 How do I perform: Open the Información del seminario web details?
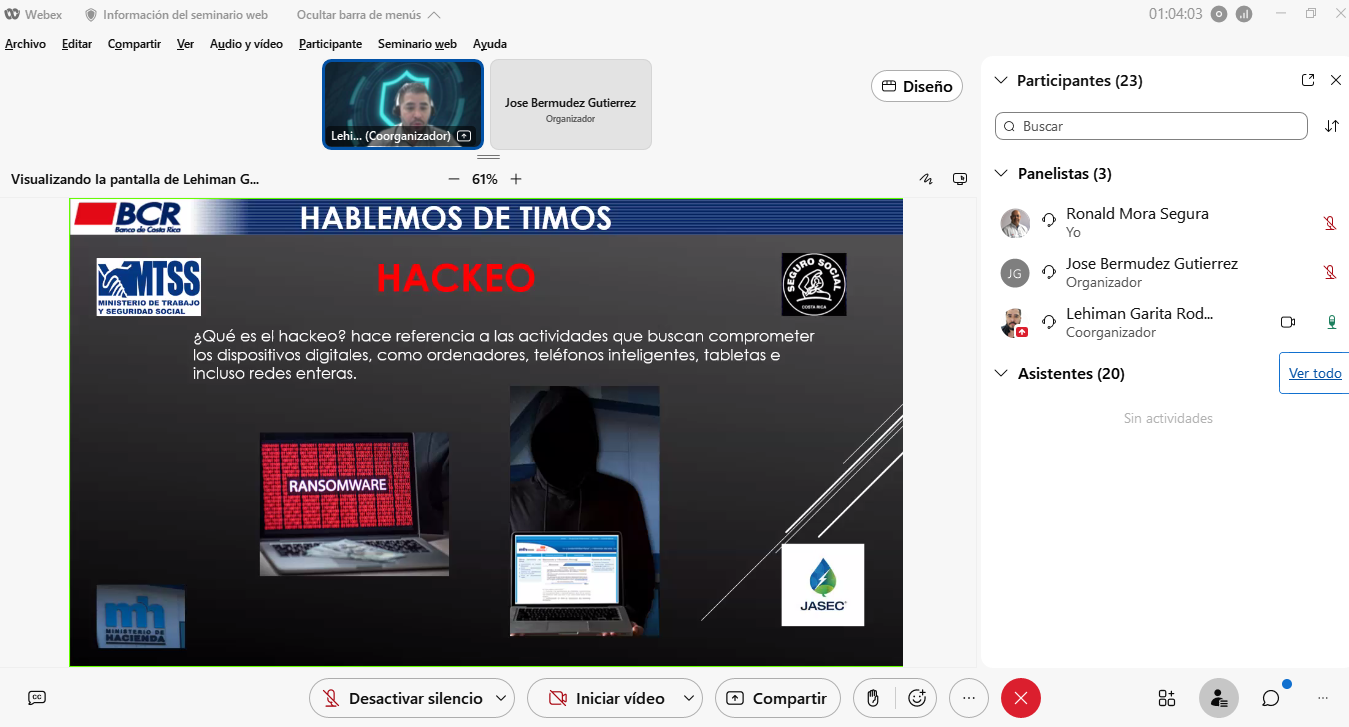pos(176,15)
